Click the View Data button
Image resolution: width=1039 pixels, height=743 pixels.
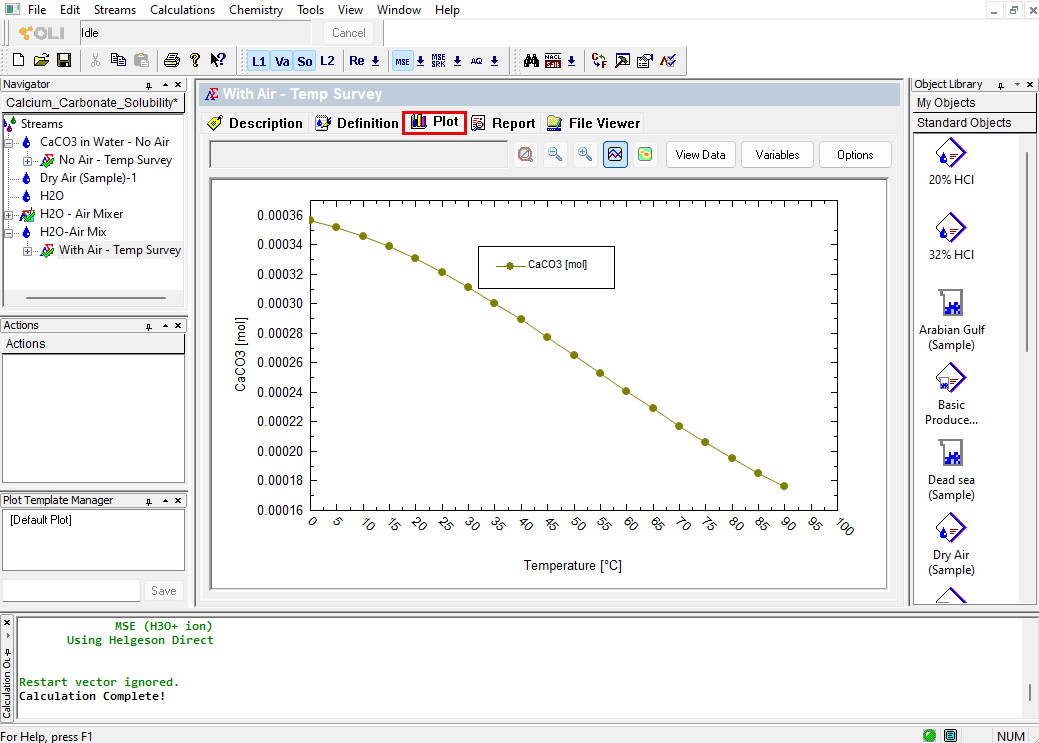tap(700, 154)
